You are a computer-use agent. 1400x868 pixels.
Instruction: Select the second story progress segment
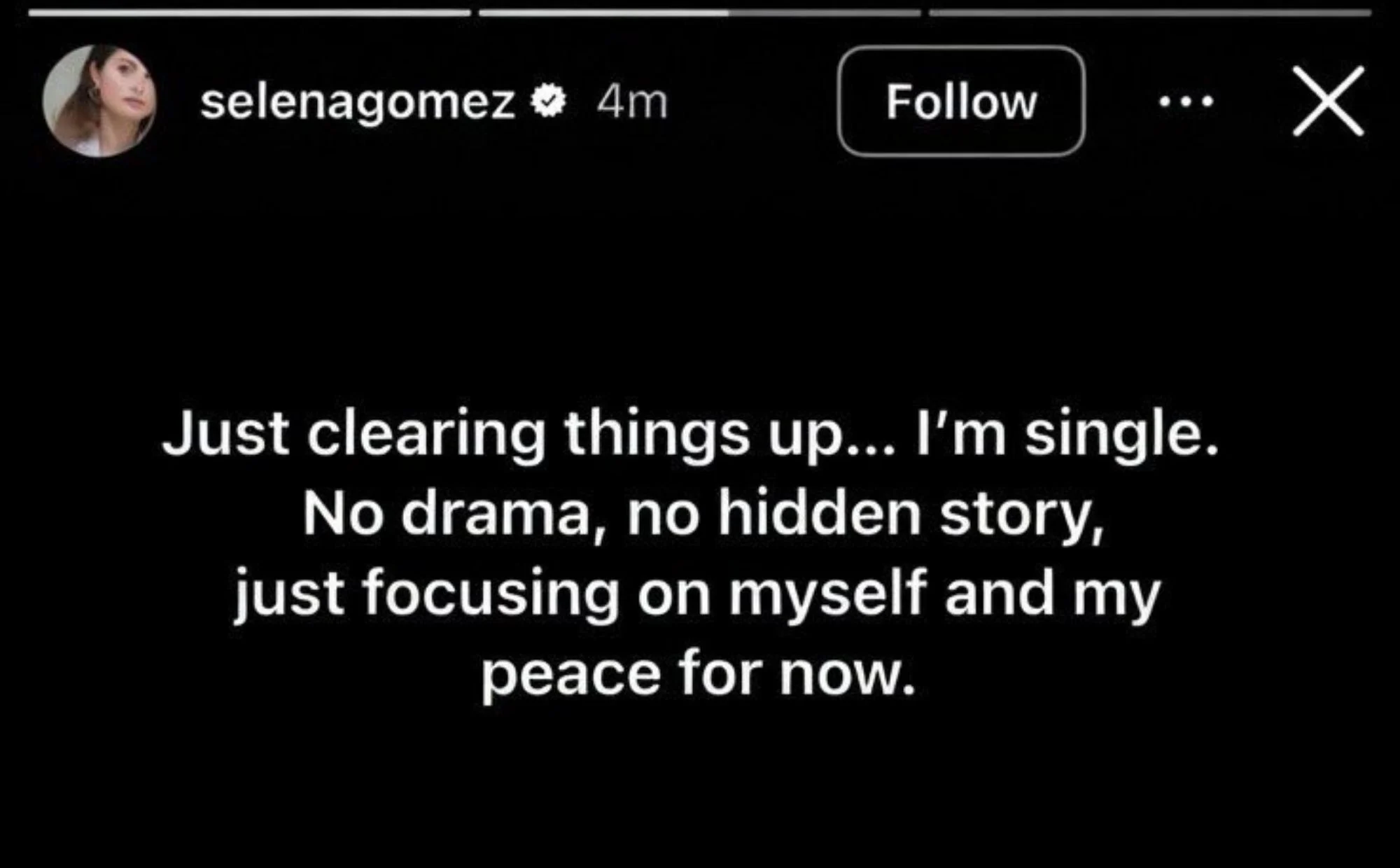tap(699, 13)
